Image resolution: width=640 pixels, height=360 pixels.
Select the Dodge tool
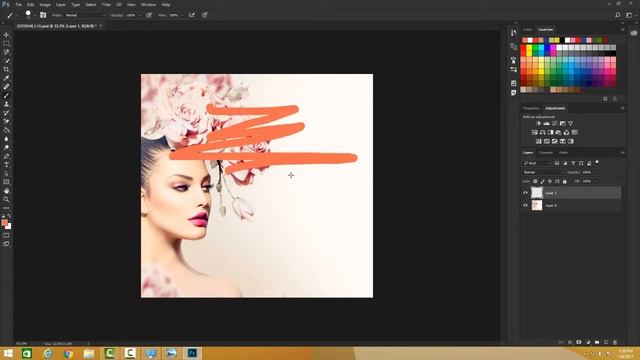pos(6,147)
